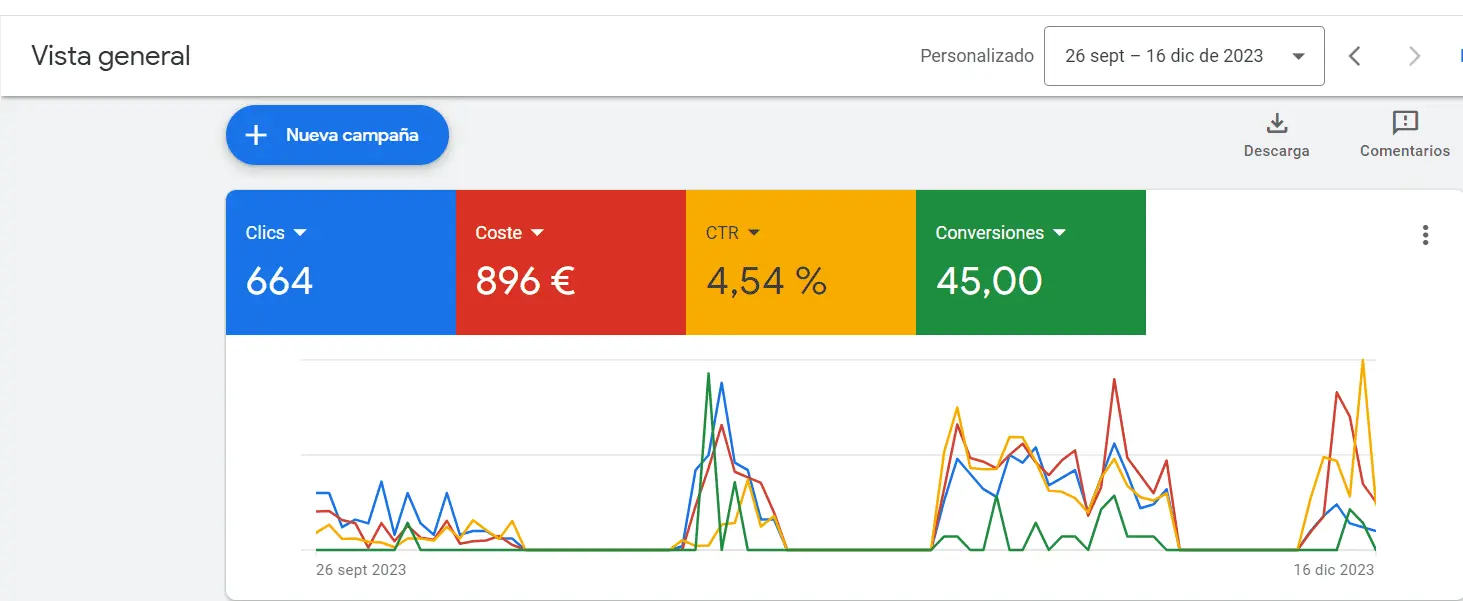Open the three-dot chart options menu
The image size is (1463, 601).
pos(1425,235)
